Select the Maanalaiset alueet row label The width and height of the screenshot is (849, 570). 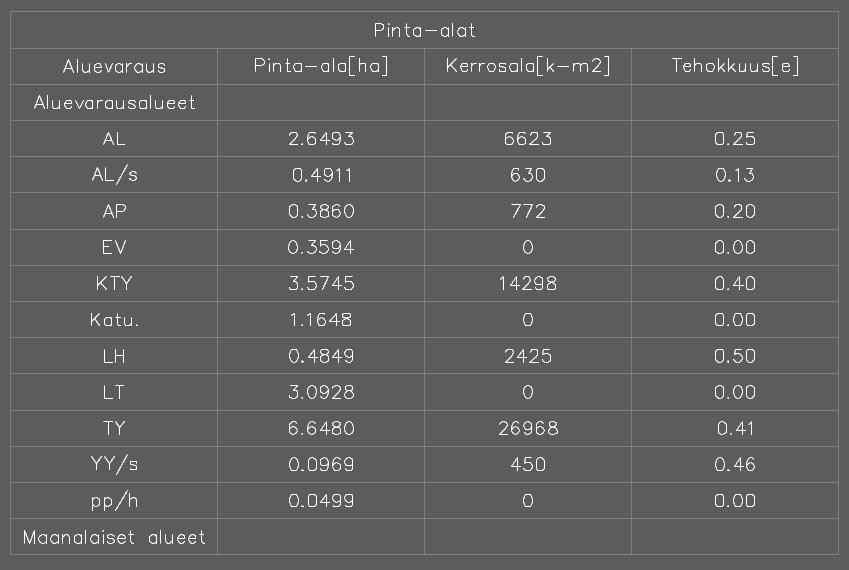[114, 538]
